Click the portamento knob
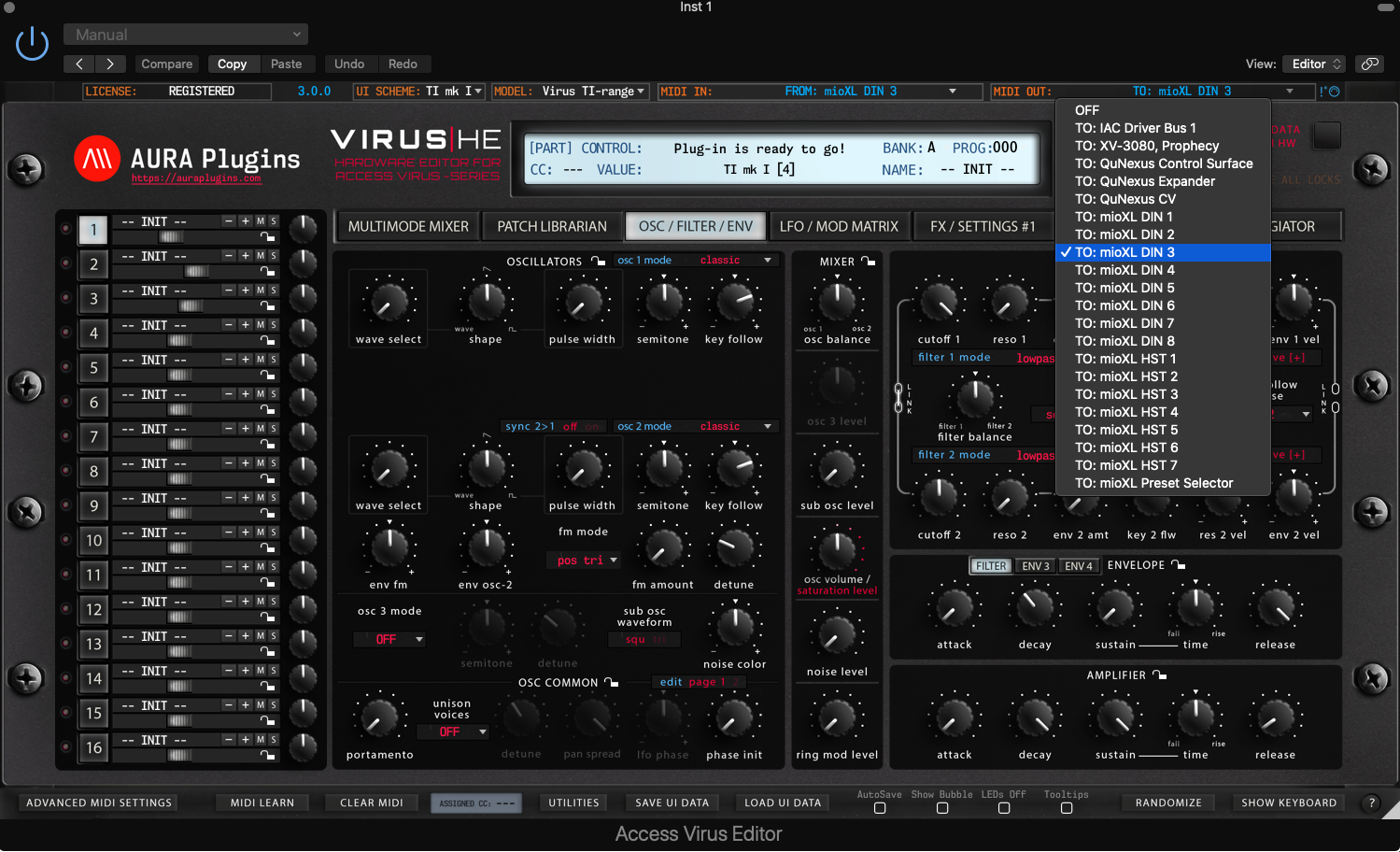Screen dimensions: 1400x852 tap(378, 718)
